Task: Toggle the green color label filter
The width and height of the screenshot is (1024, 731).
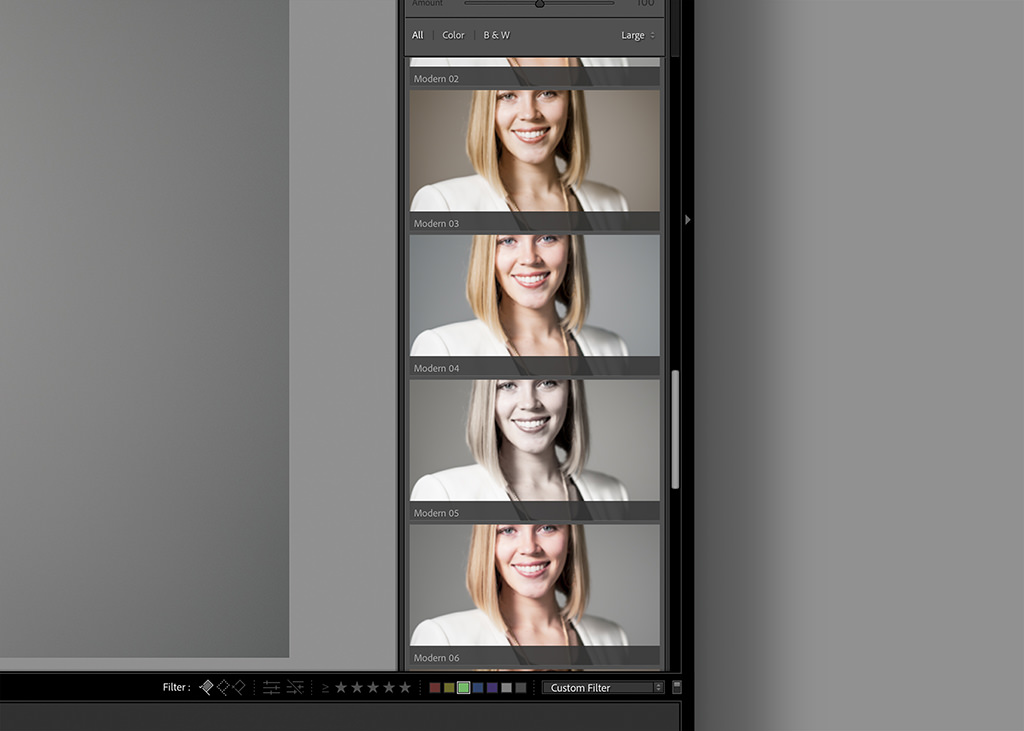Action: point(464,688)
